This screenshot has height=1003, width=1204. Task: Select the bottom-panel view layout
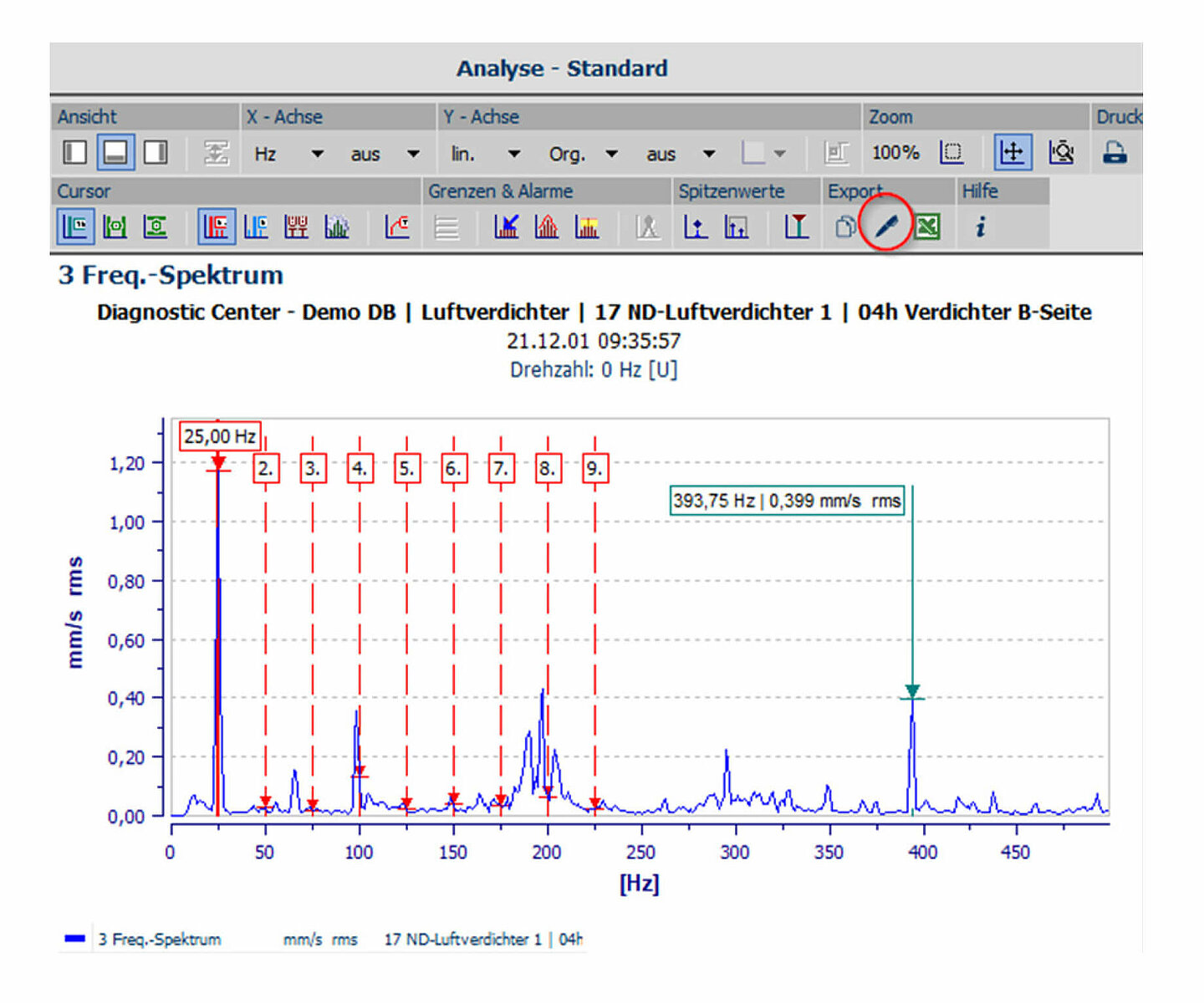[x=115, y=152]
